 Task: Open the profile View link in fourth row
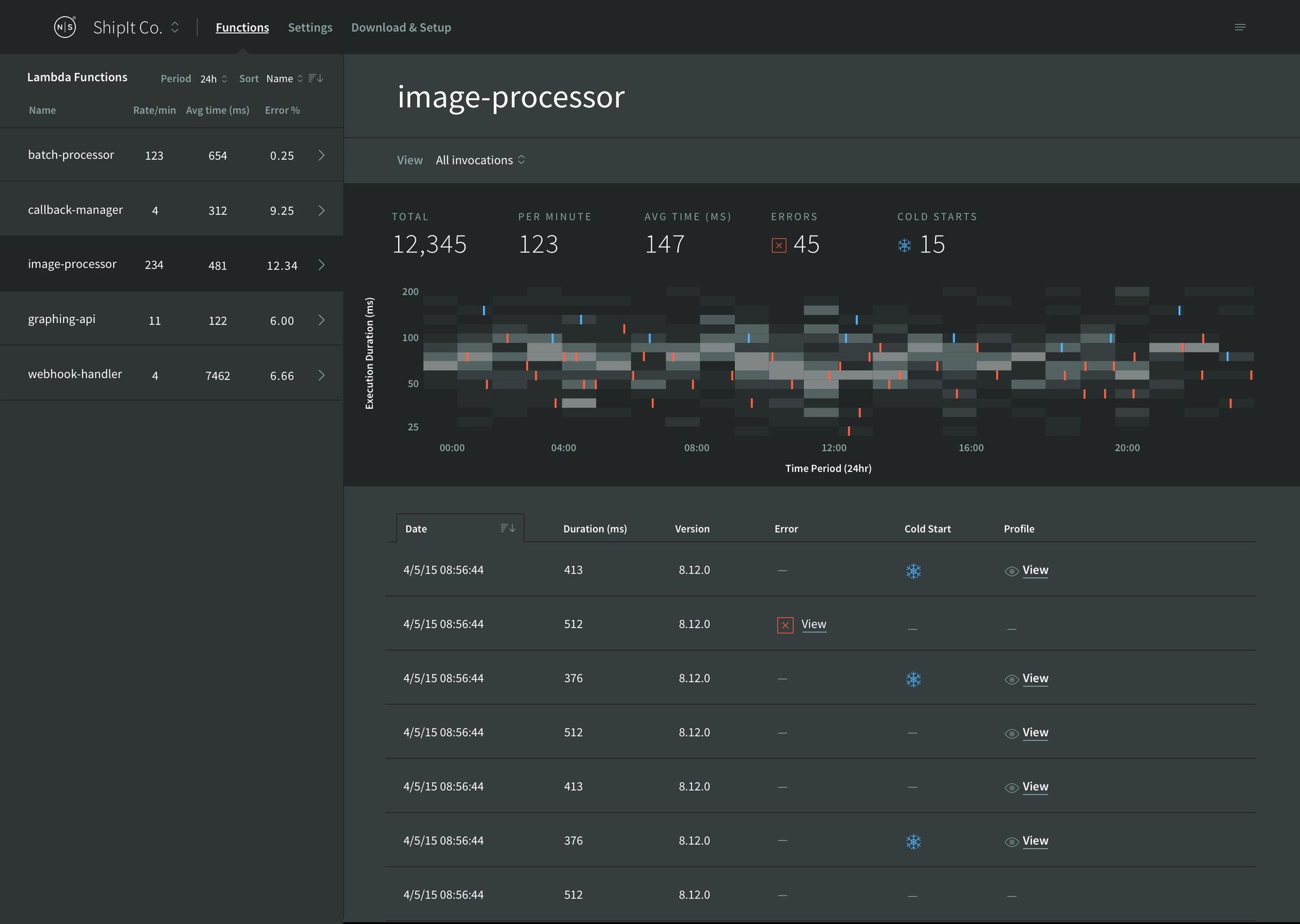click(1035, 732)
